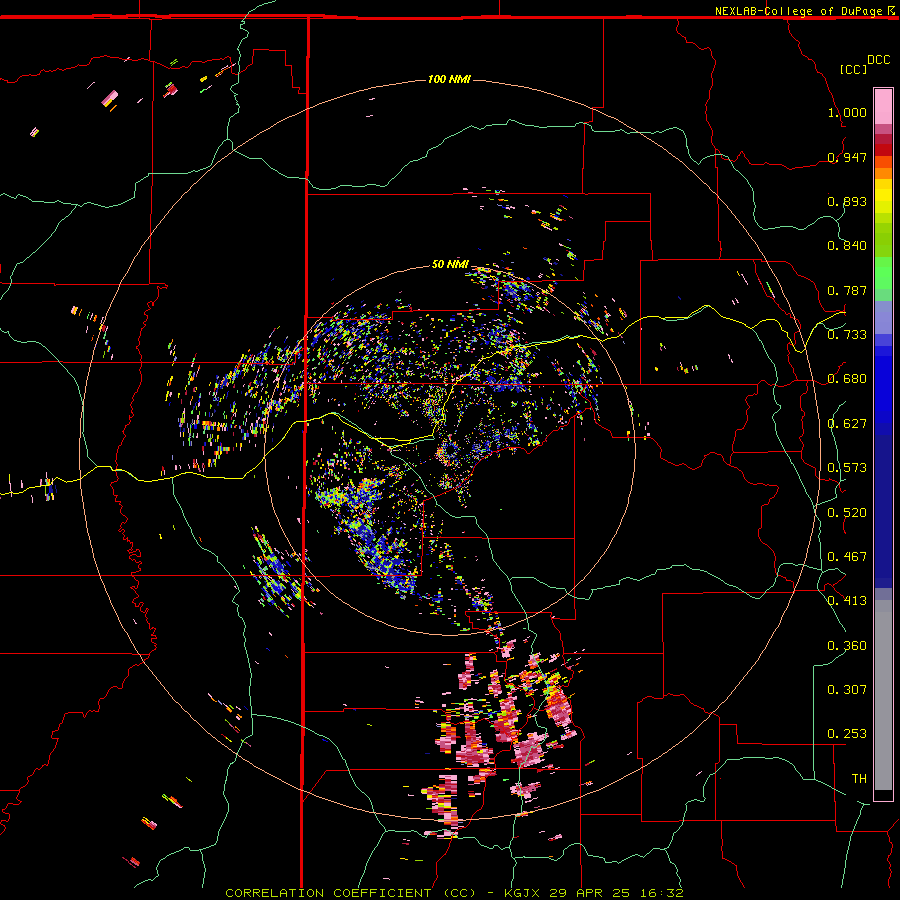
Task: Select the 0.307 legend value
Action: 847,689
